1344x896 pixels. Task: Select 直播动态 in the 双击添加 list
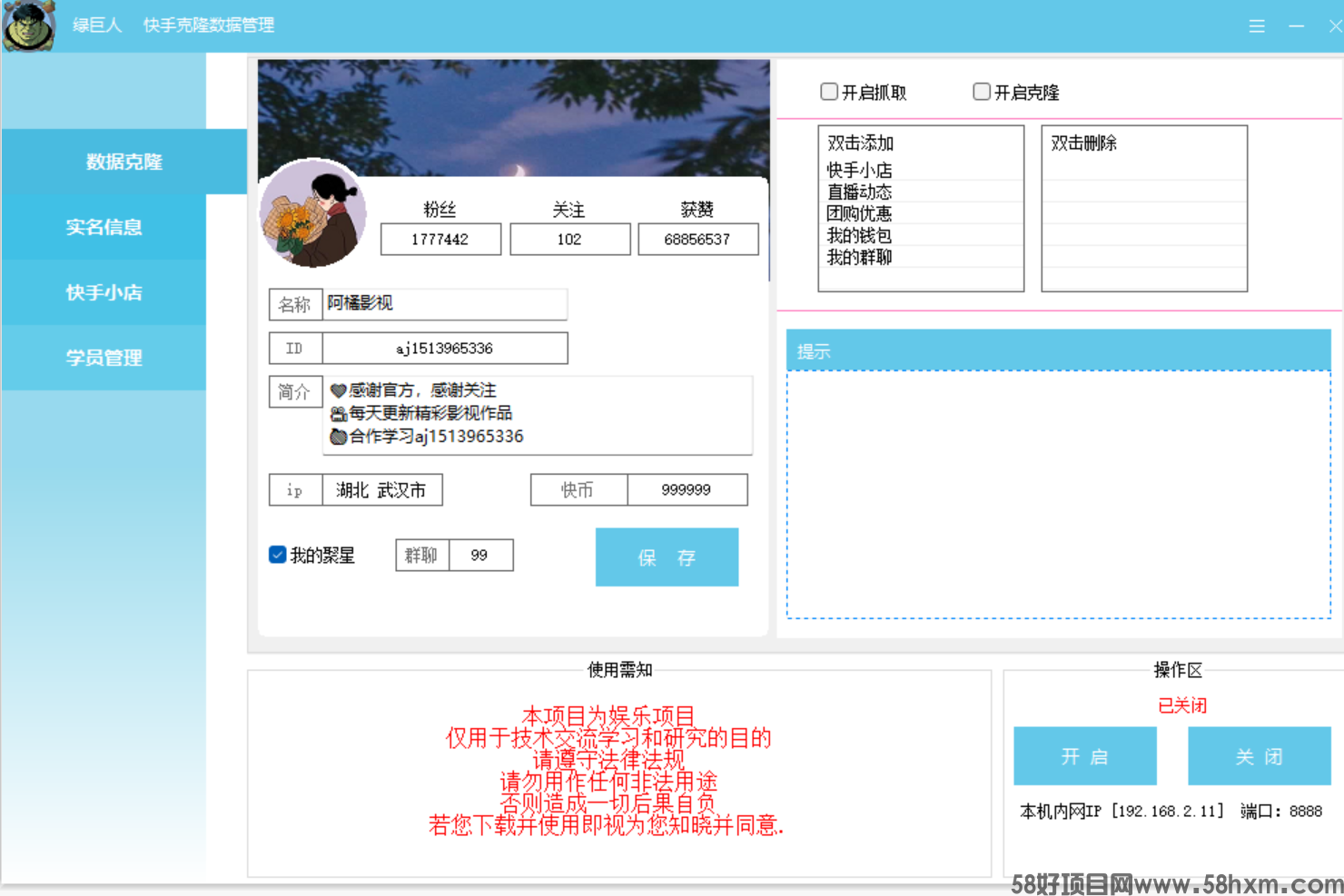coord(921,192)
